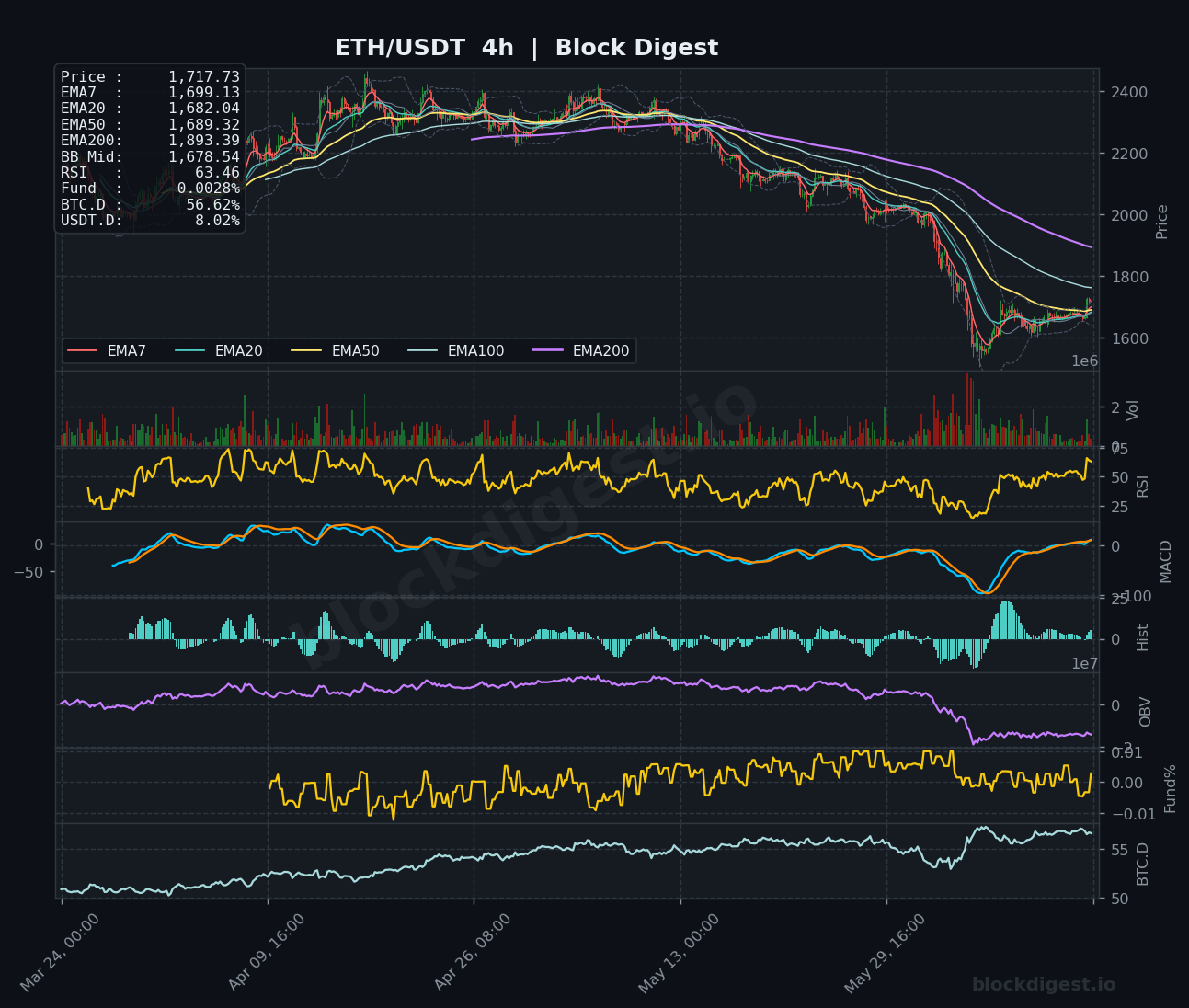The width and height of the screenshot is (1189, 1008).
Task: Click the -50 MACD left axis tick
Action: [x=27, y=572]
